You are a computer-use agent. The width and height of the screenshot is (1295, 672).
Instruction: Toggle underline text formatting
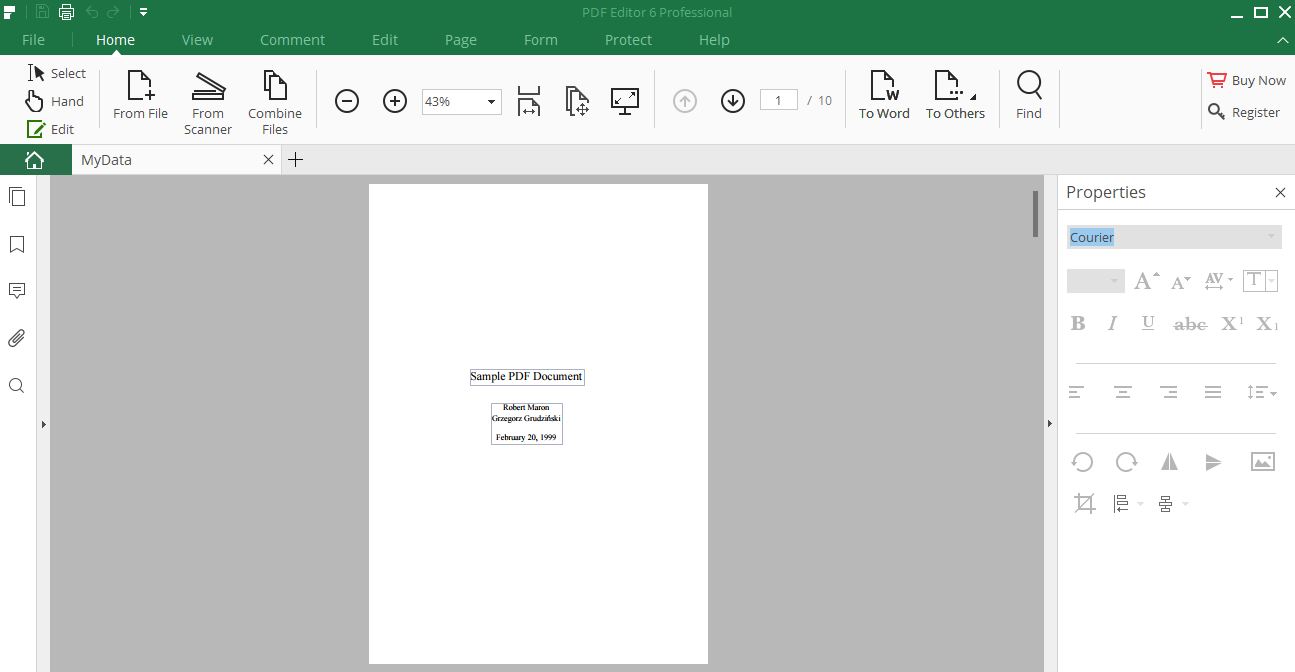coord(1147,323)
